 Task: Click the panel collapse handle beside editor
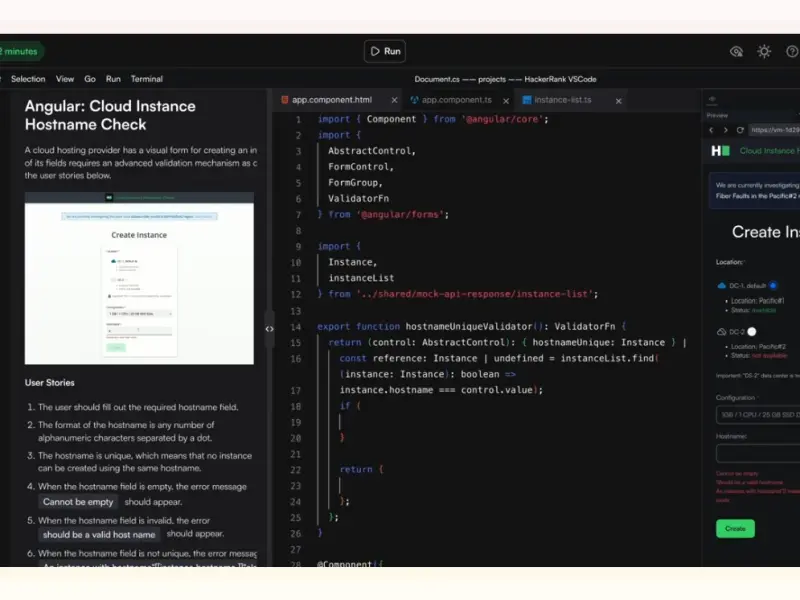click(269, 328)
